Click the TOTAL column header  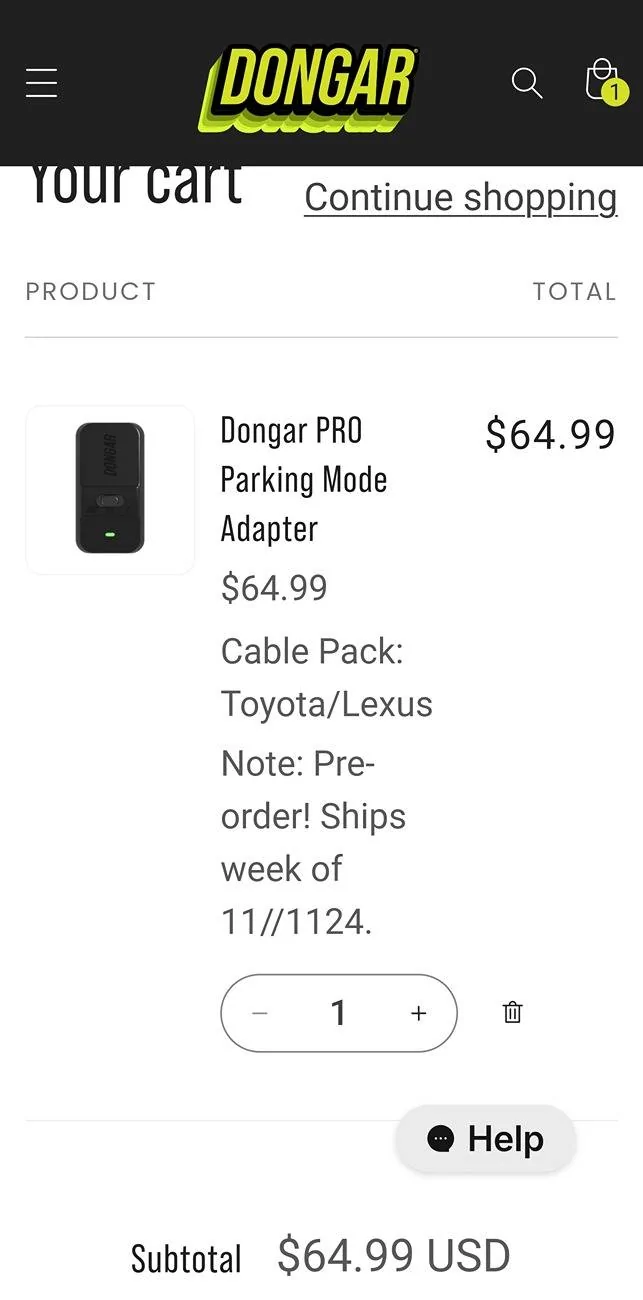pos(574,291)
